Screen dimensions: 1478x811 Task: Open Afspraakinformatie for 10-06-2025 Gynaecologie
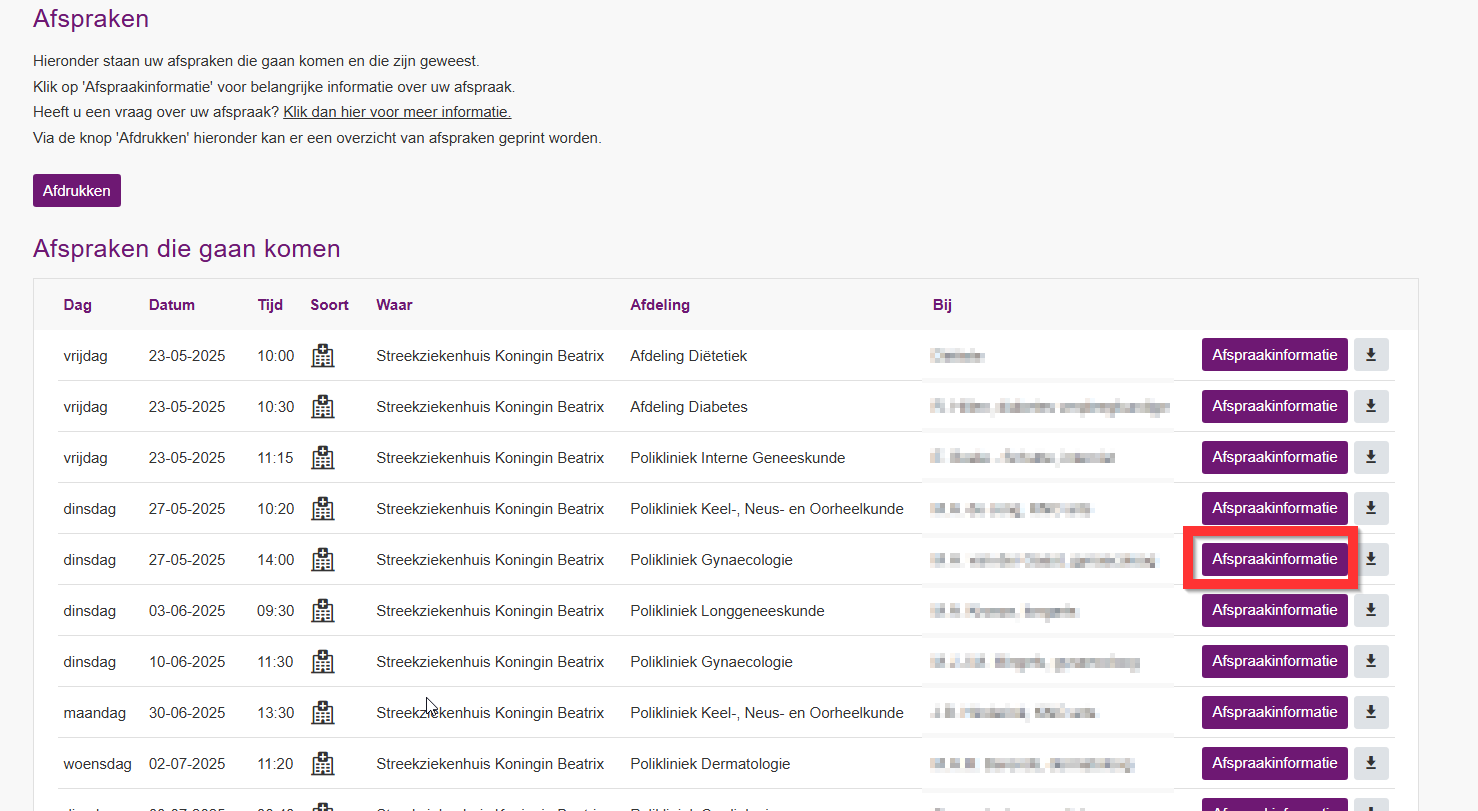(x=1275, y=661)
